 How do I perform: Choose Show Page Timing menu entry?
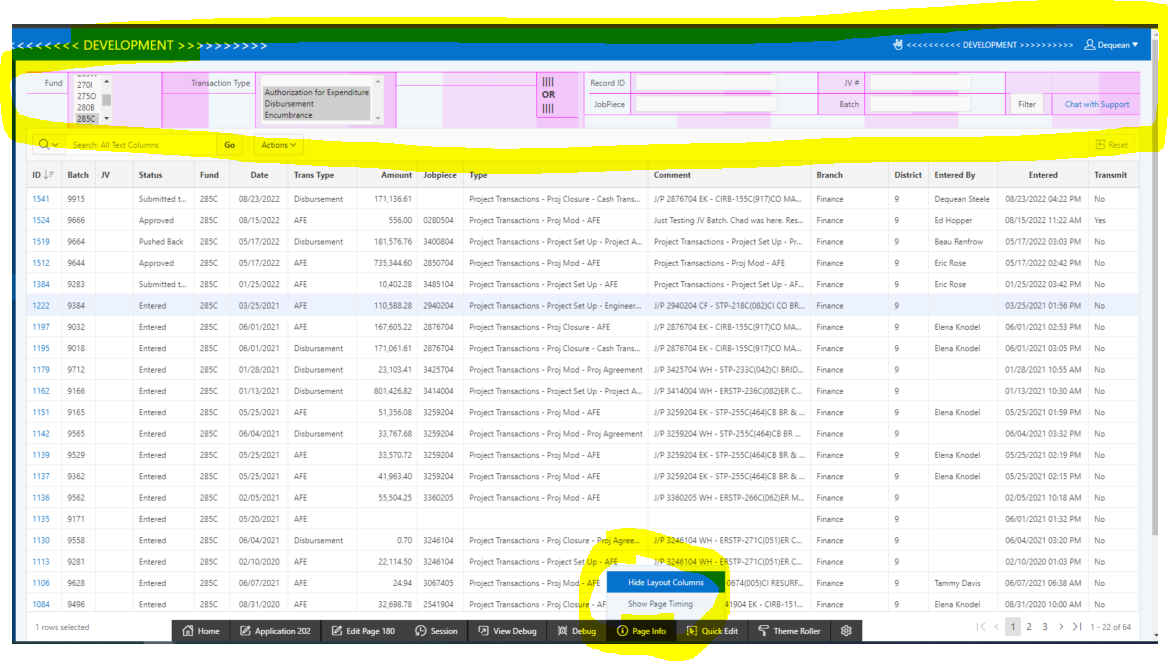(660, 604)
